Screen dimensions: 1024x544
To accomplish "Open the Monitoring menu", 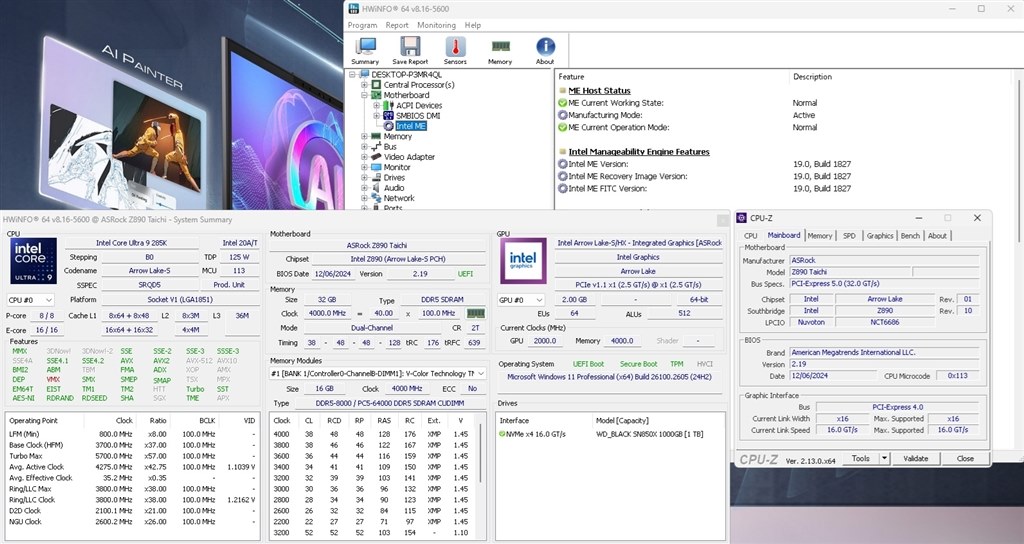I will click(x=436, y=25).
